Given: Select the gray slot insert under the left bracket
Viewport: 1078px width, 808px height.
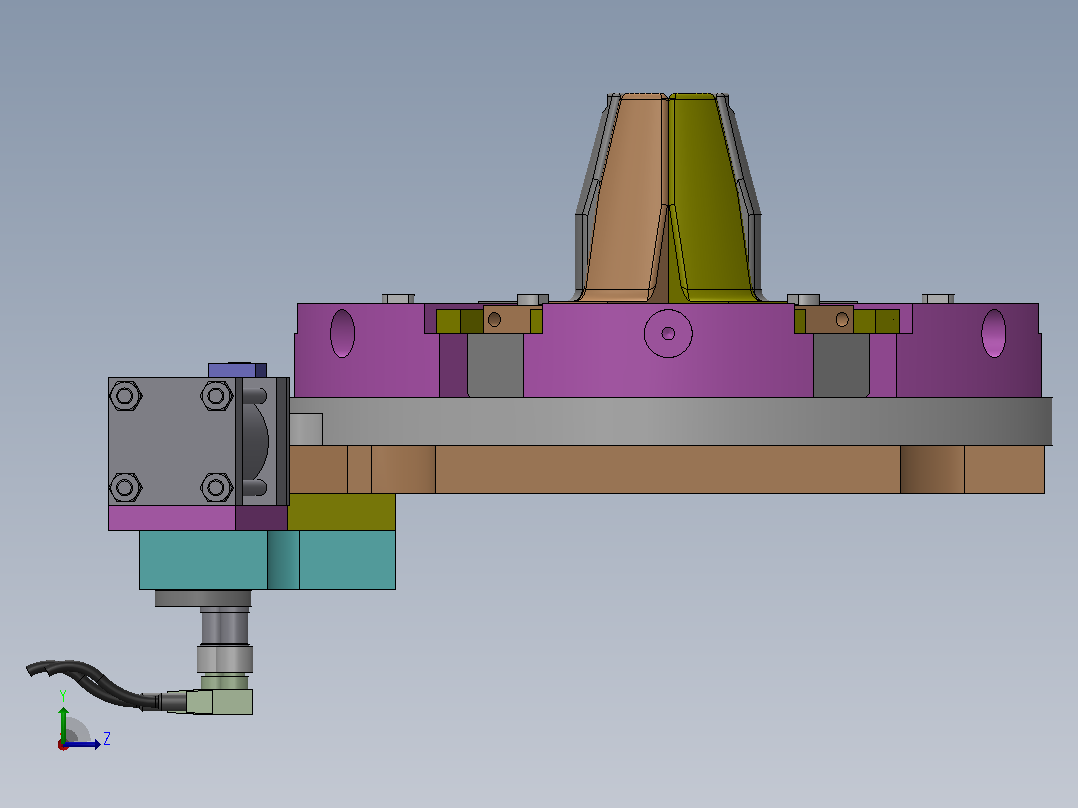Looking at the screenshot, I should pos(495,366).
